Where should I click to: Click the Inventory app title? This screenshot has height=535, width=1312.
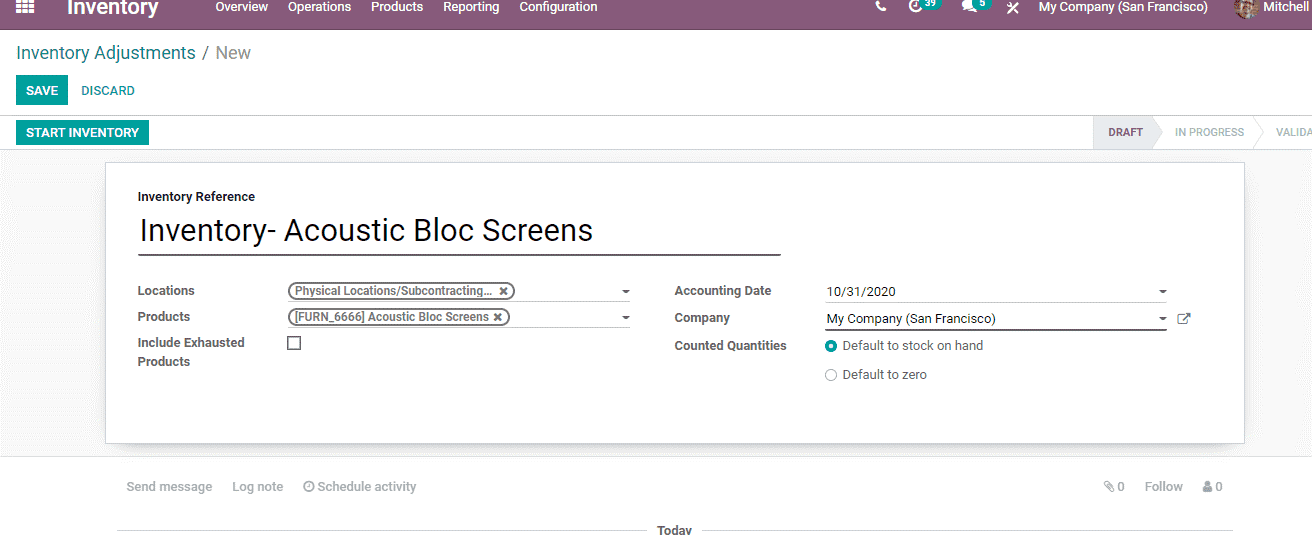113,8
